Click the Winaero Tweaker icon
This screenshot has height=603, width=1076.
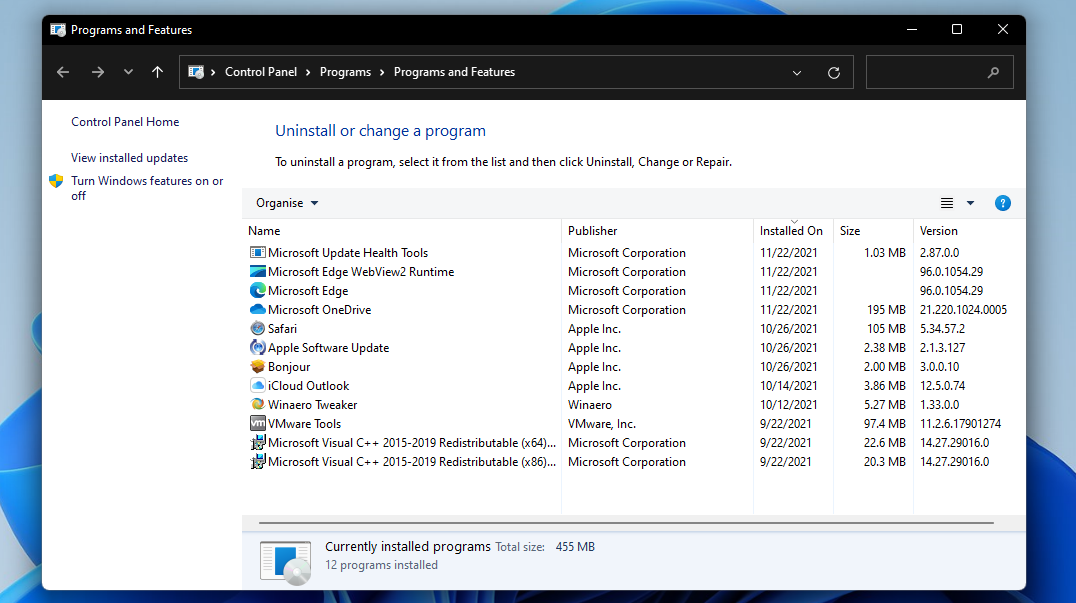(x=257, y=405)
